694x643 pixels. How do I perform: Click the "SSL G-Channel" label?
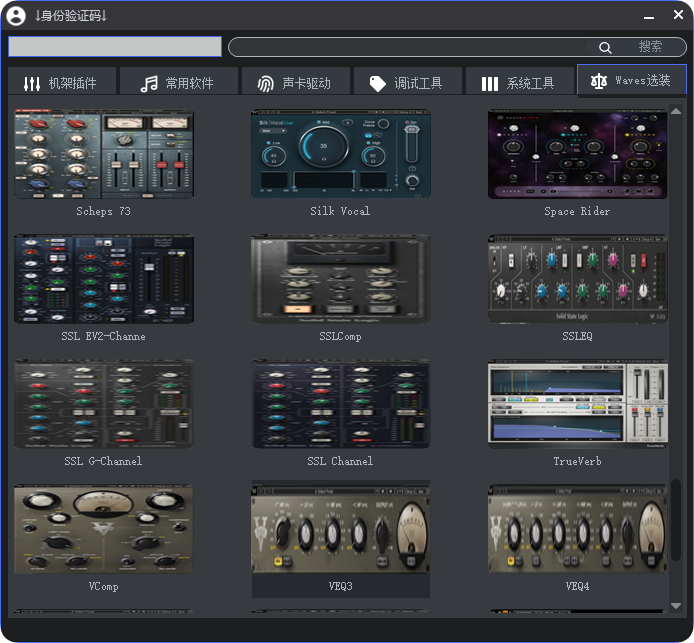click(x=103, y=461)
